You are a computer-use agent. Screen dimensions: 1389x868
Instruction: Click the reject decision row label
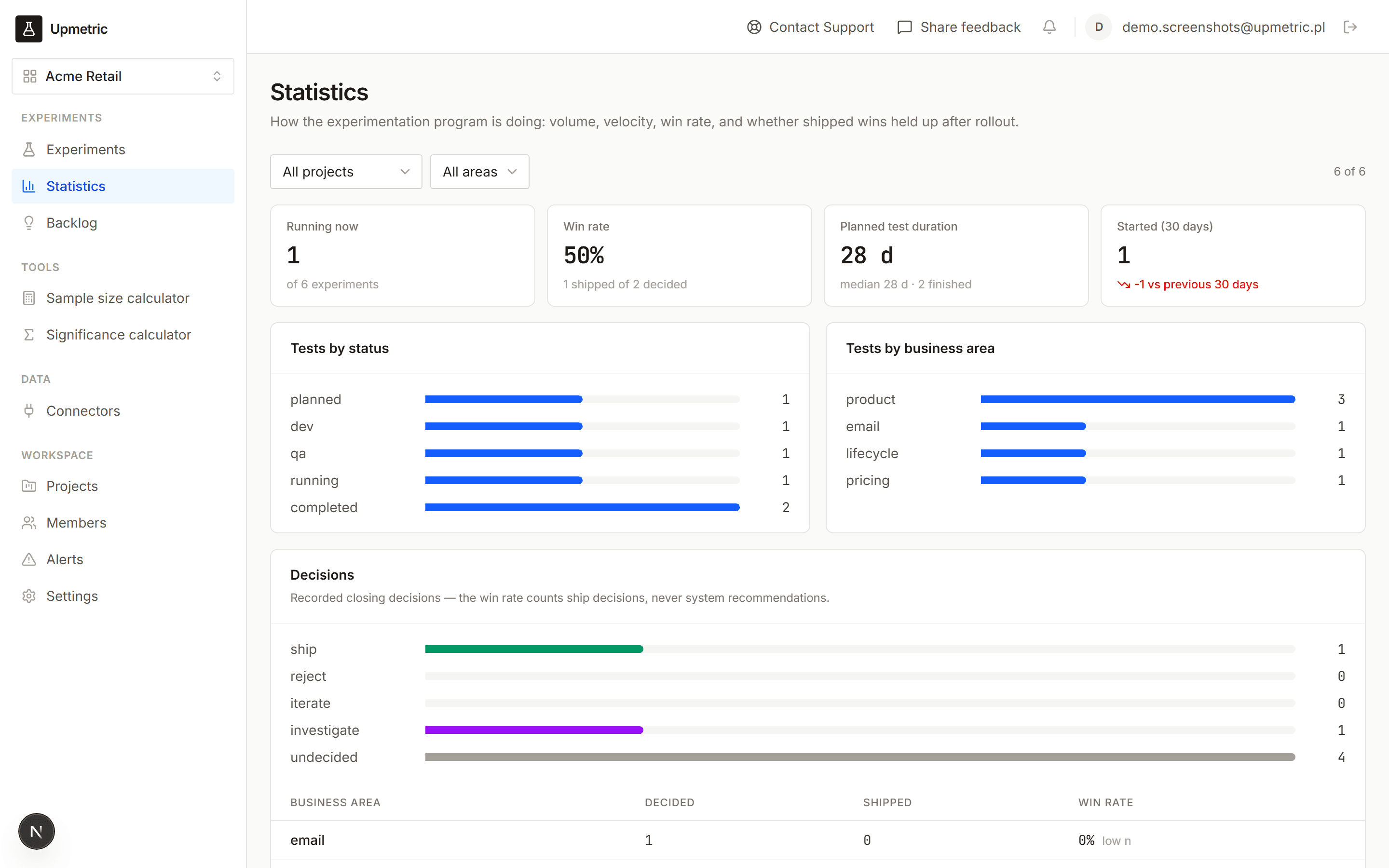308,676
